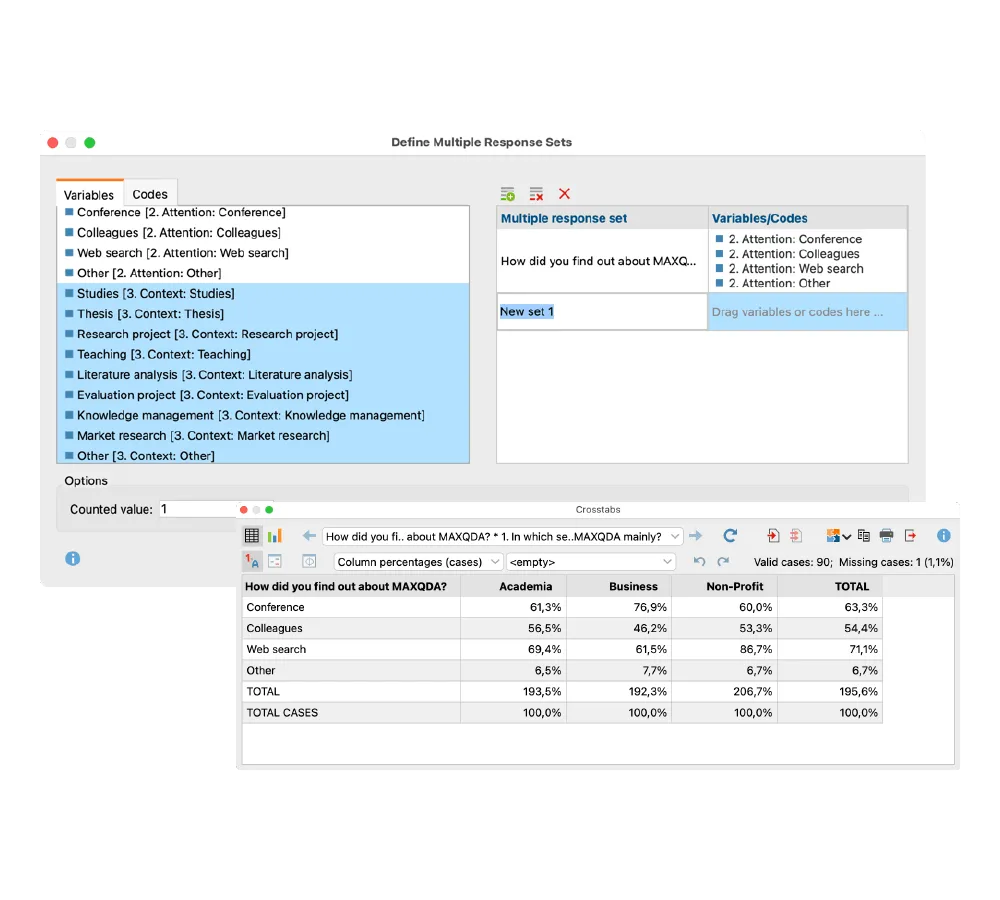The image size is (1000, 900).
Task: Export the Crosstabs table
Action: coord(910,536)
